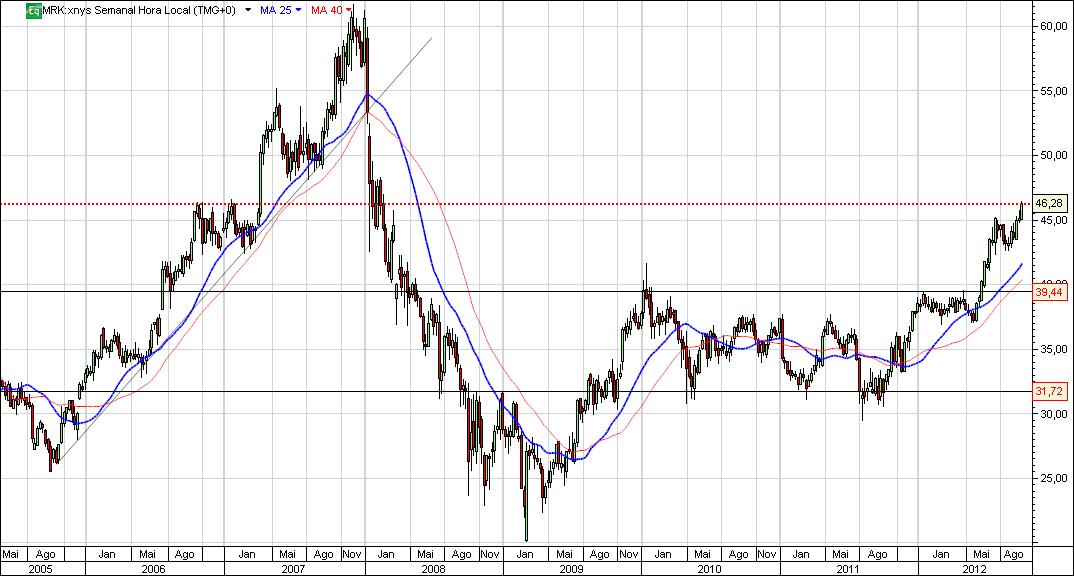The image size is (1074, 576).
Task: Click the 45,00 price axis value
Action: [x=1053, y=220]
